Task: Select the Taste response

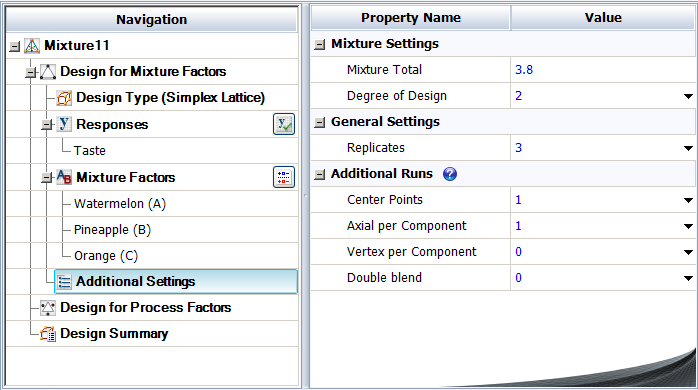Action: click(89, 151)
